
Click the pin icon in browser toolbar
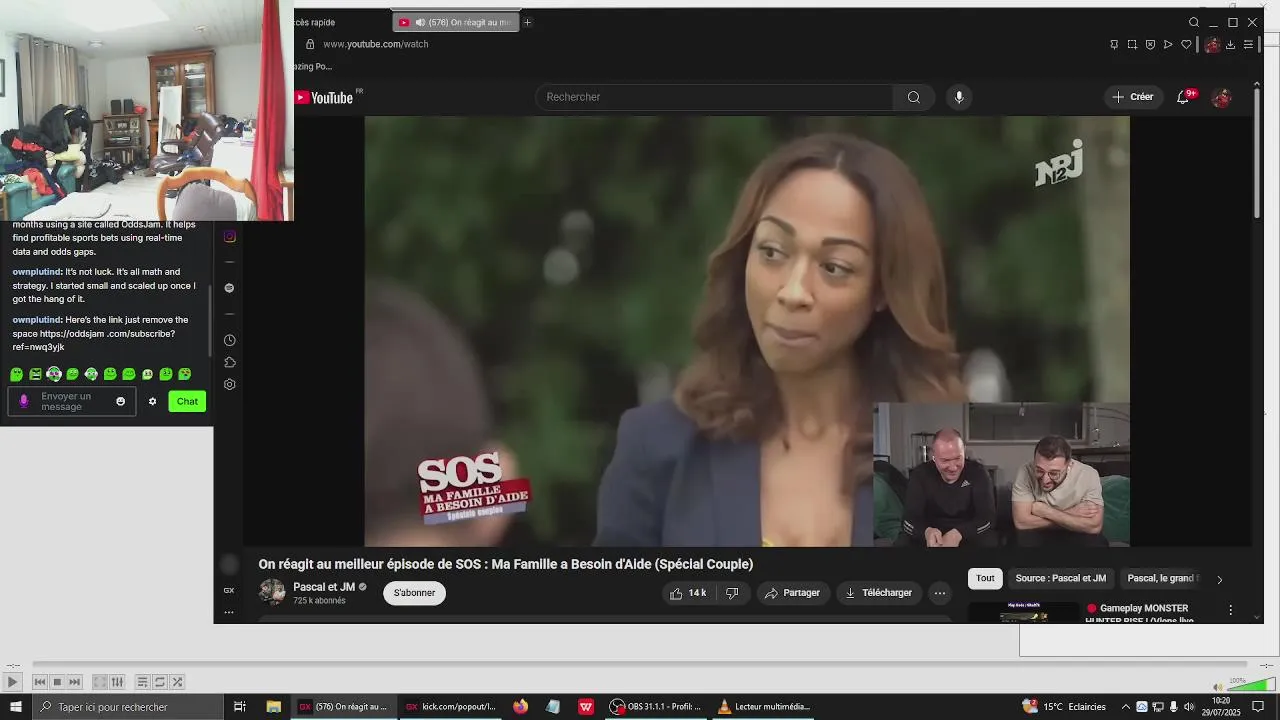(x=1114, y=44)
